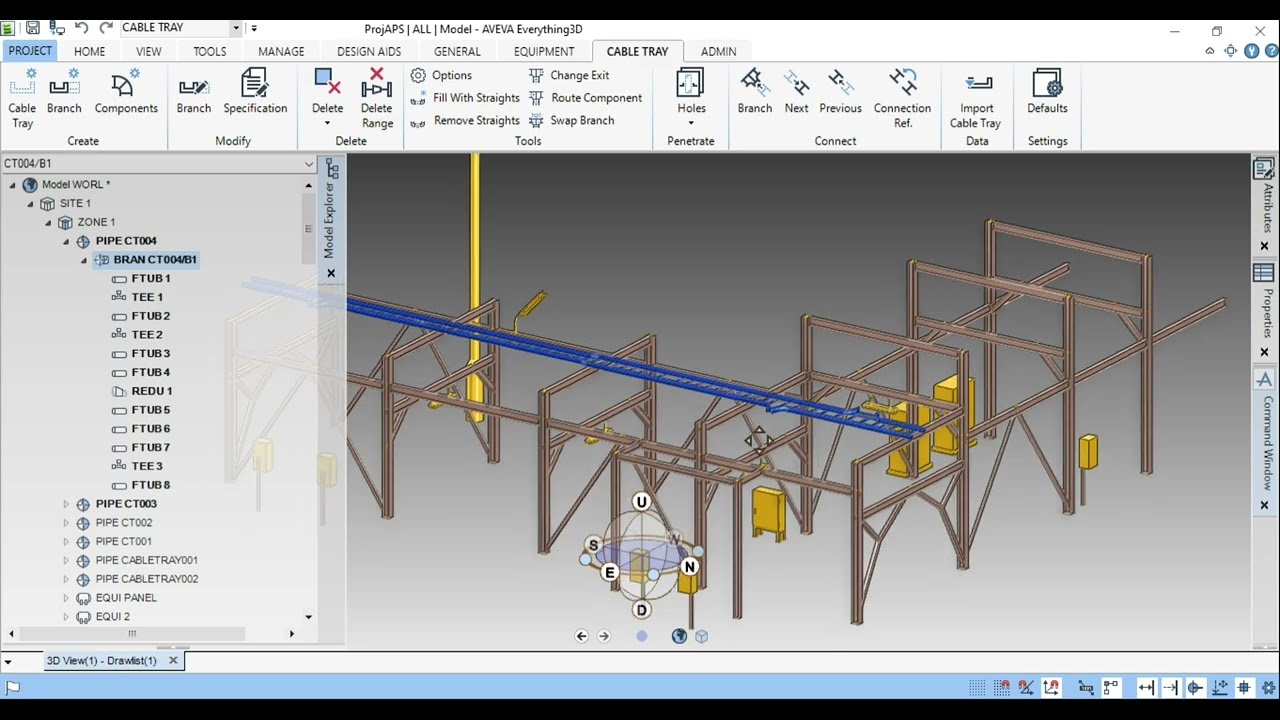Toggle dashed-arrow offset constraint in status bar
Image resolution: width=1280 pixels, height=720 pixels.
[x=1171, y=687]
